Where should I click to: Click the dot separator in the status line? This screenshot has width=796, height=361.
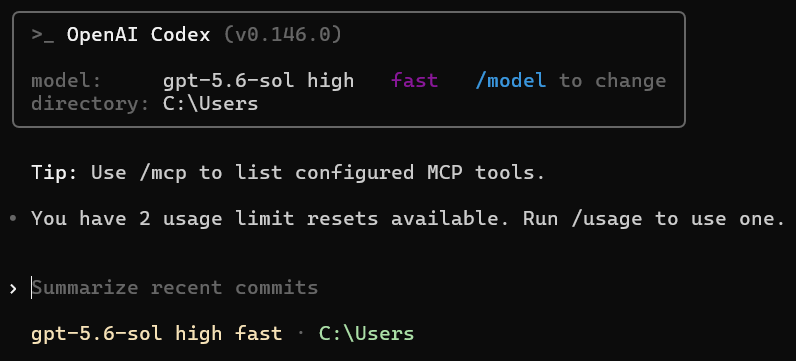pos(300,334)
